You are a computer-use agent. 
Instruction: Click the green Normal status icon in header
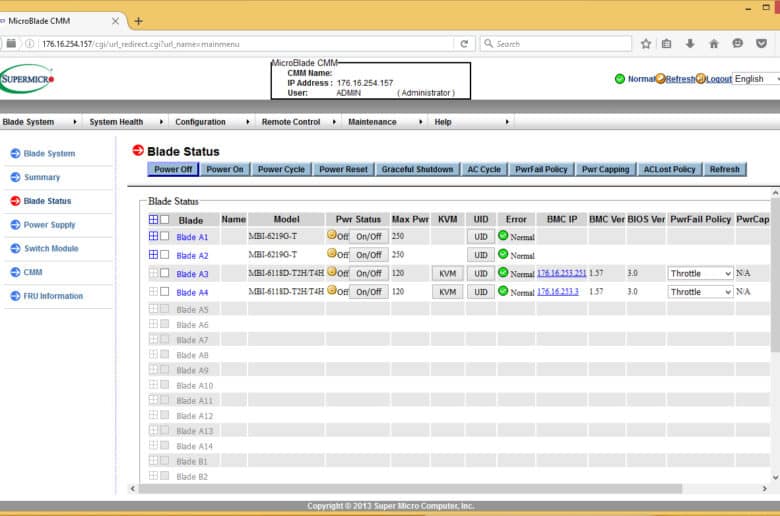(619, 79)
